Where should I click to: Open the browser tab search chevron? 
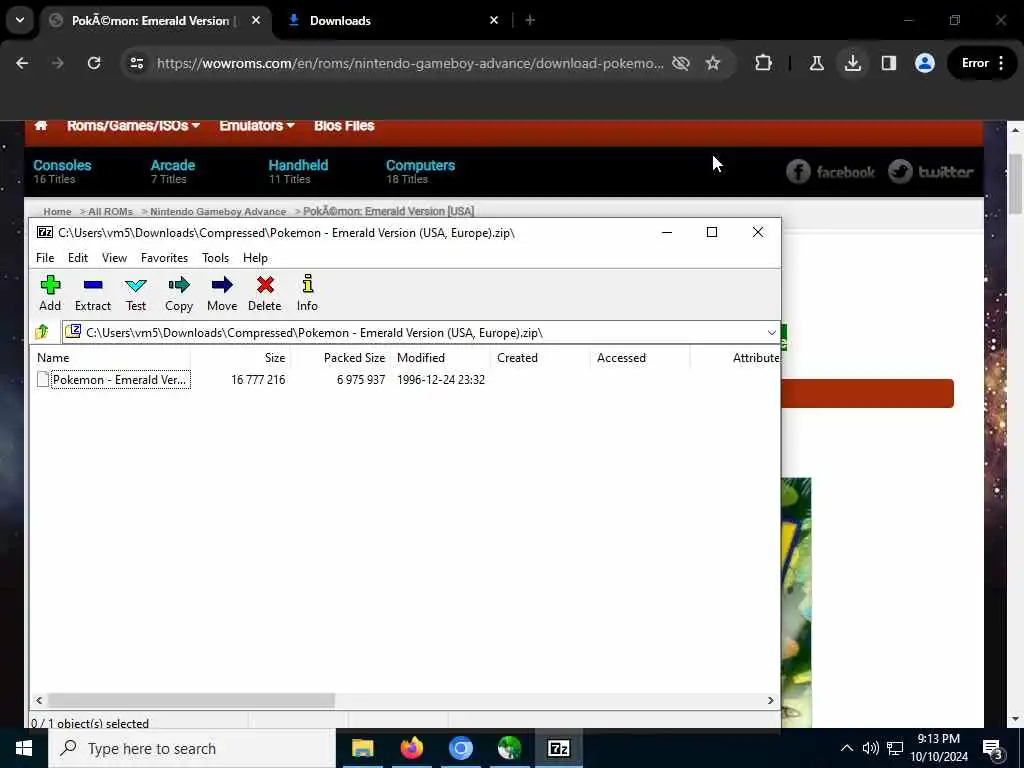click(20, 20)
